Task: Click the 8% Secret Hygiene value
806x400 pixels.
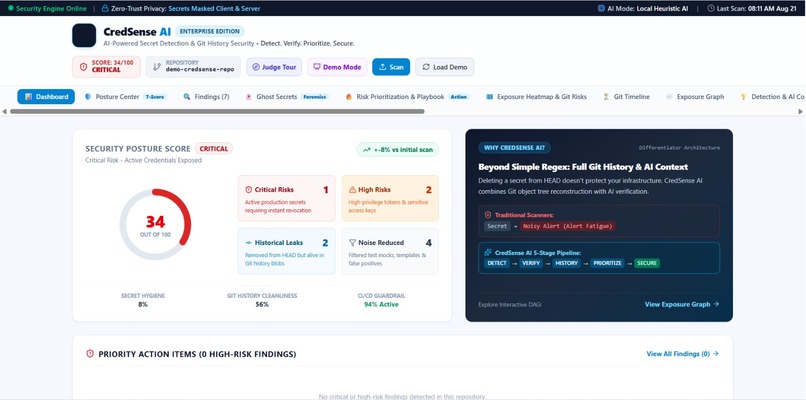Action: 143,304
